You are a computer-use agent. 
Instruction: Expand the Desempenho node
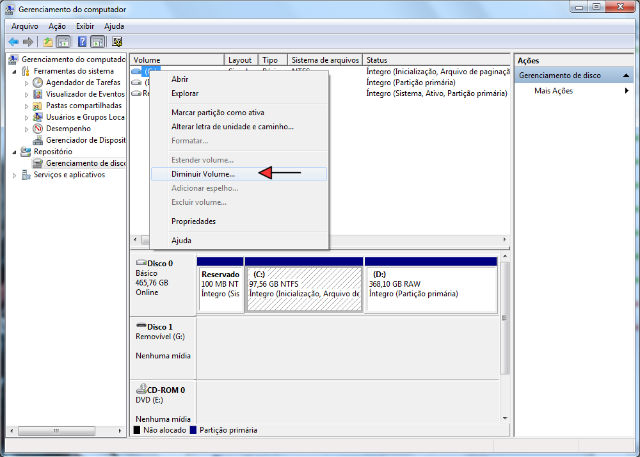point(27,129)
